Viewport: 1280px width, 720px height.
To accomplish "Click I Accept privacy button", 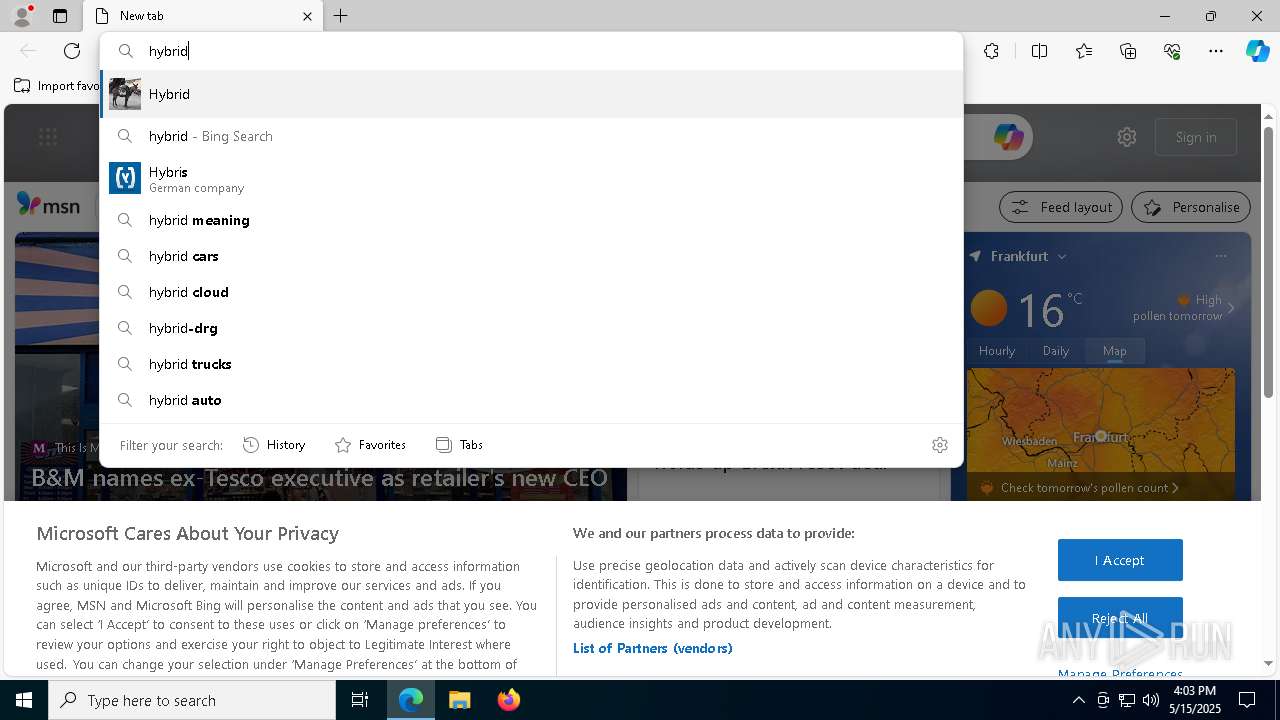I will [1120, 560].
